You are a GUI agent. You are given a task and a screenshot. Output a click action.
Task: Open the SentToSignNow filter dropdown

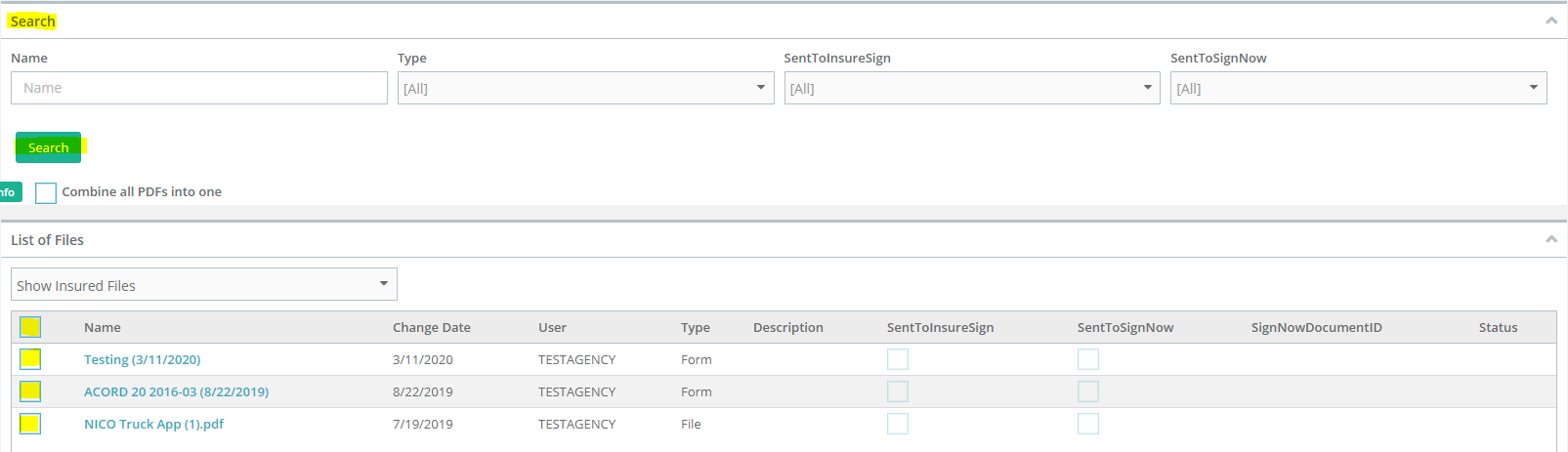pos(1359,88)
